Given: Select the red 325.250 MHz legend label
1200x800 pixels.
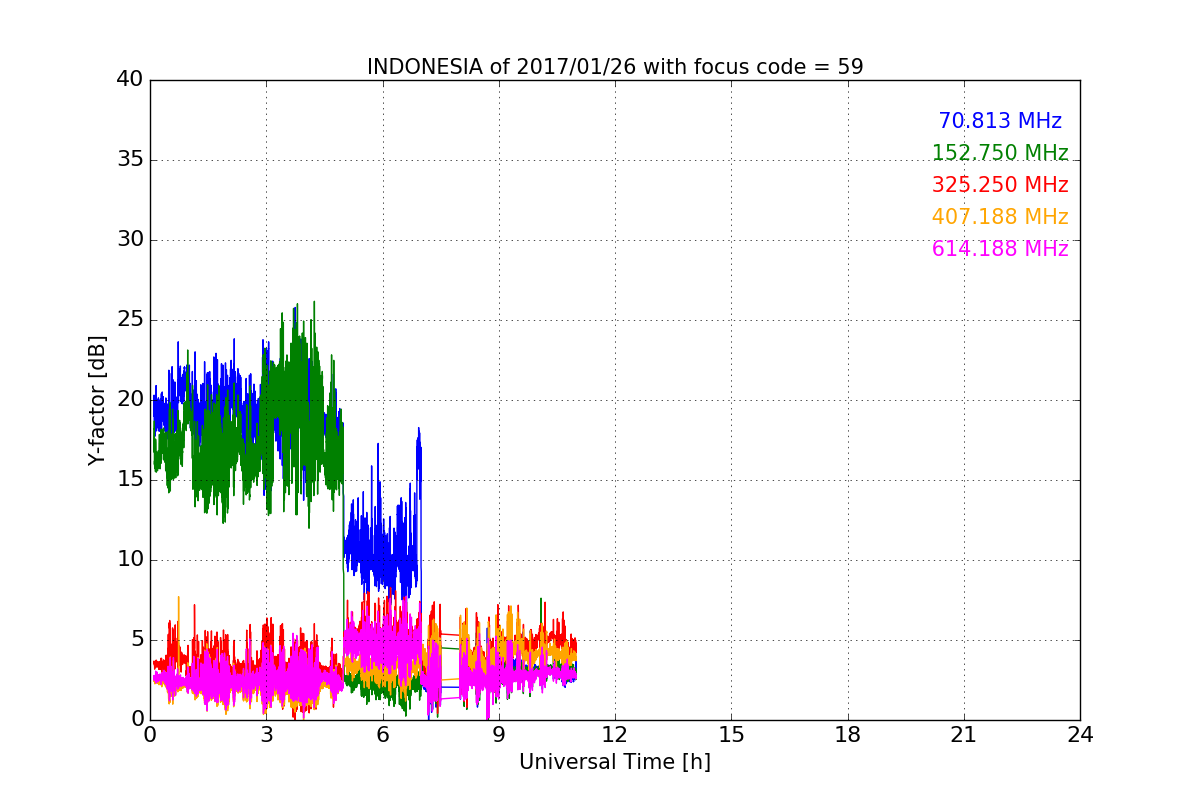Looking at the screenshot, I should point(1000,185).
